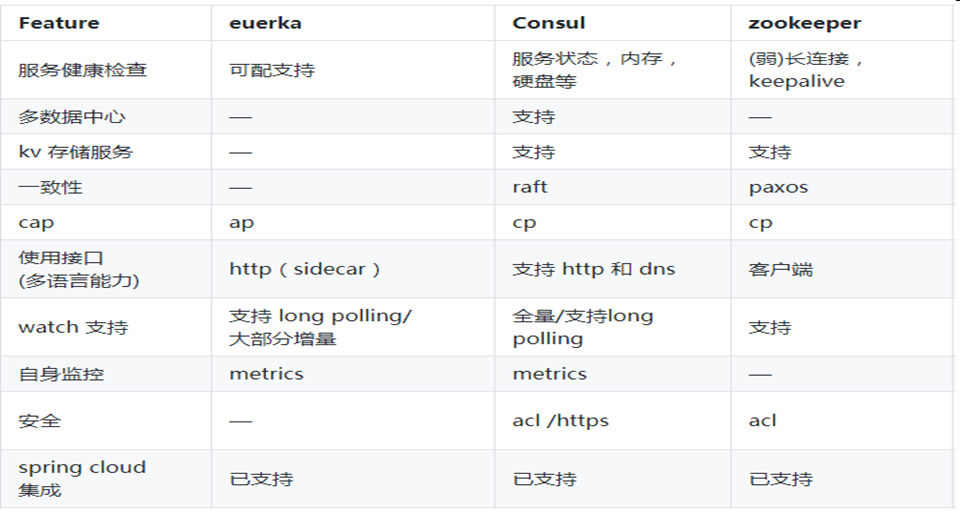Click the 服务健康检查 row label
Image resolution: width=960 pixels, height=511 pixels.
(83, 70)
